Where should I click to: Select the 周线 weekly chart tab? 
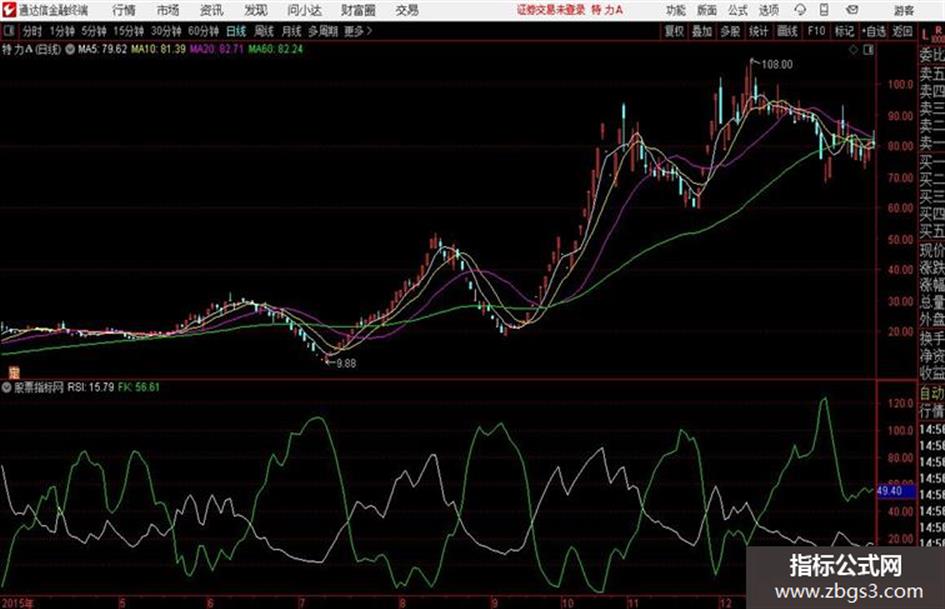264,31
